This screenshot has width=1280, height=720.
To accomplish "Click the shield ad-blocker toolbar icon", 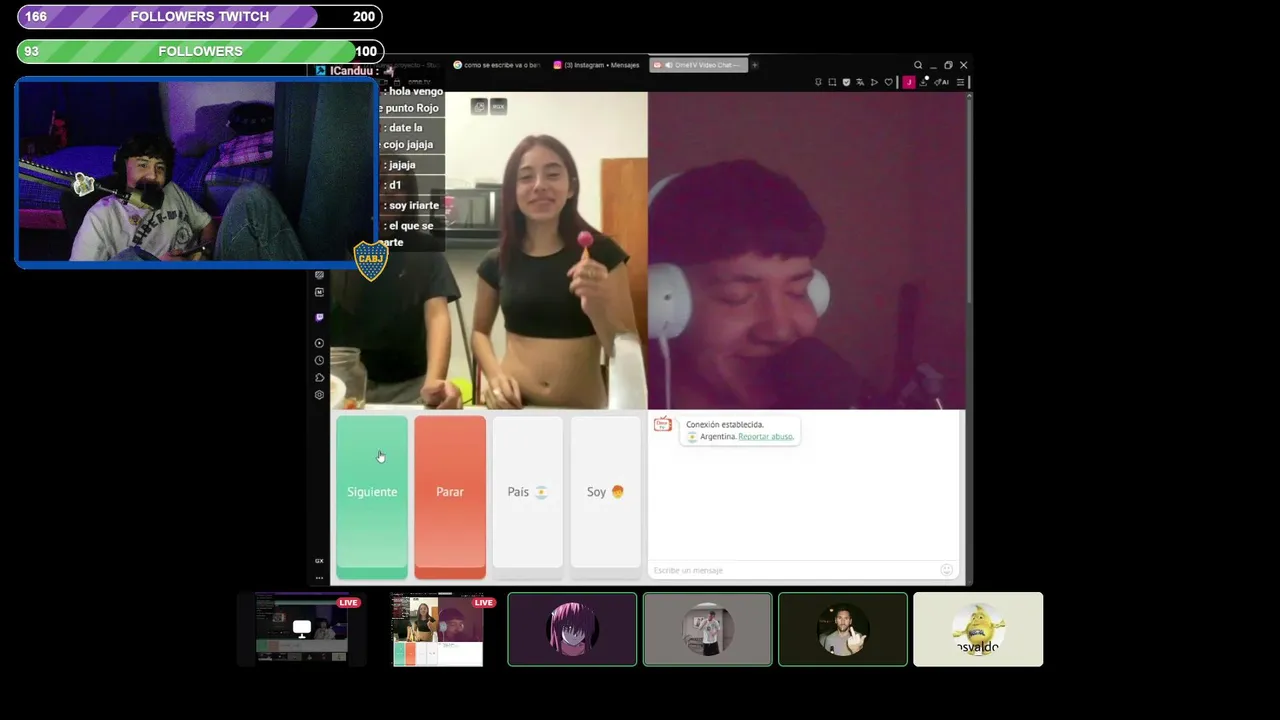I will click(x=846, y=82).
